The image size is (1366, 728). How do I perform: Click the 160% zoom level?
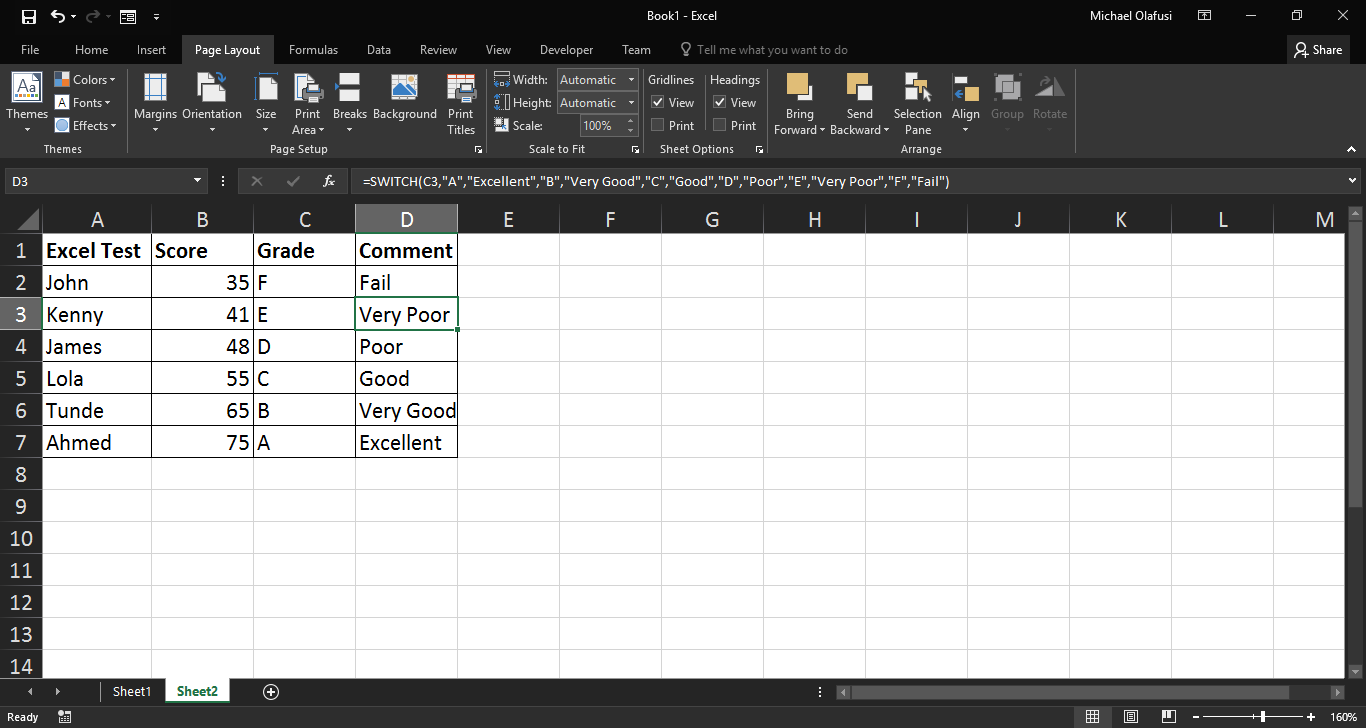(x=1343, y=717)
